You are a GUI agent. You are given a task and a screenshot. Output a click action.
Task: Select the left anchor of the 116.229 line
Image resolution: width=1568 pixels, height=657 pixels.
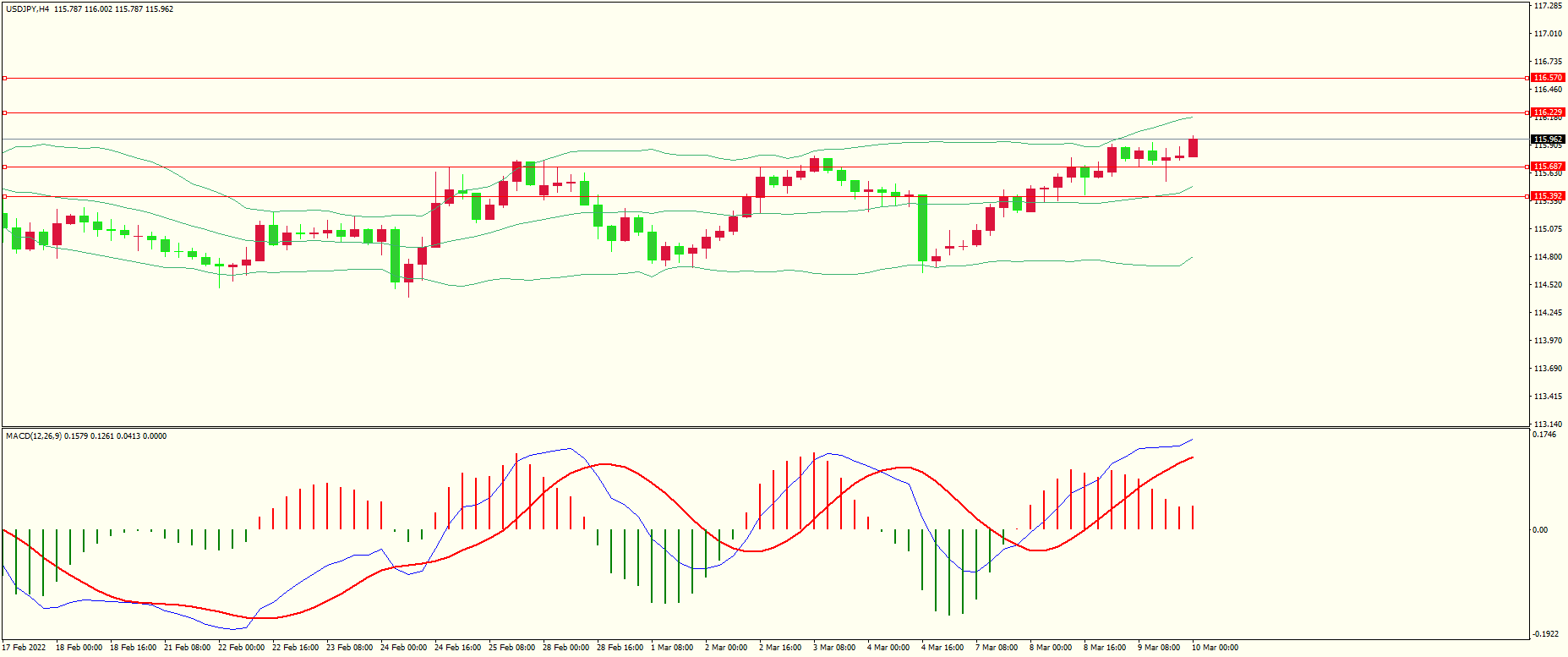(4, 112)
